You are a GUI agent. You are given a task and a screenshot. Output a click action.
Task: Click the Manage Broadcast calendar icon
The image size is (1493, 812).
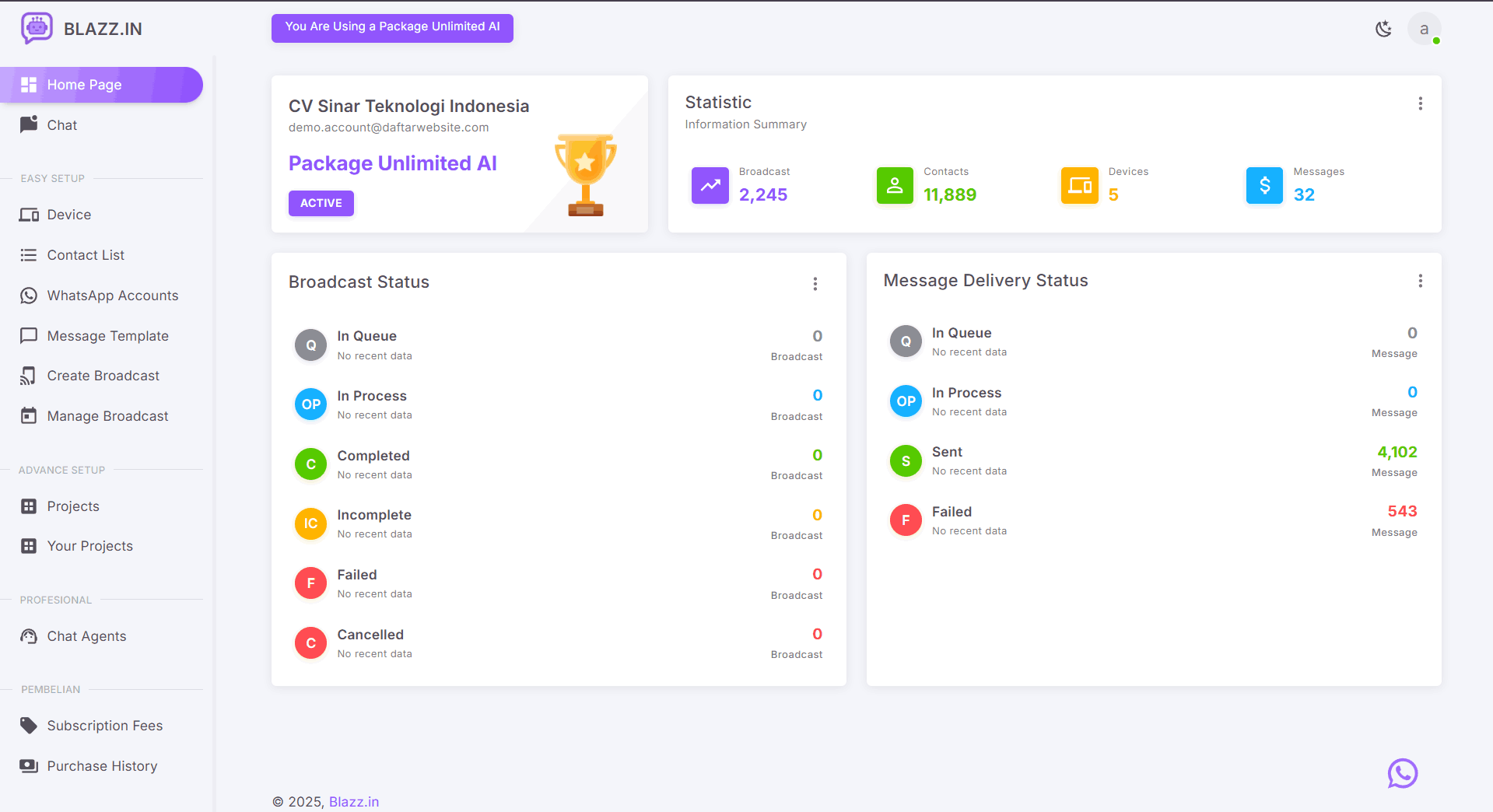click(29, 416)
